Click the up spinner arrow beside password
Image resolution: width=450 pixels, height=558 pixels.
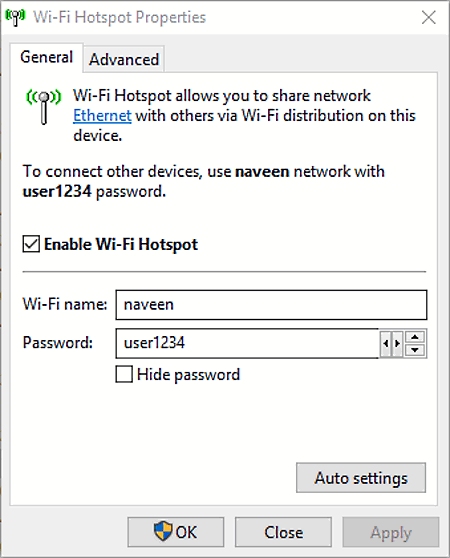click(415, 337)
